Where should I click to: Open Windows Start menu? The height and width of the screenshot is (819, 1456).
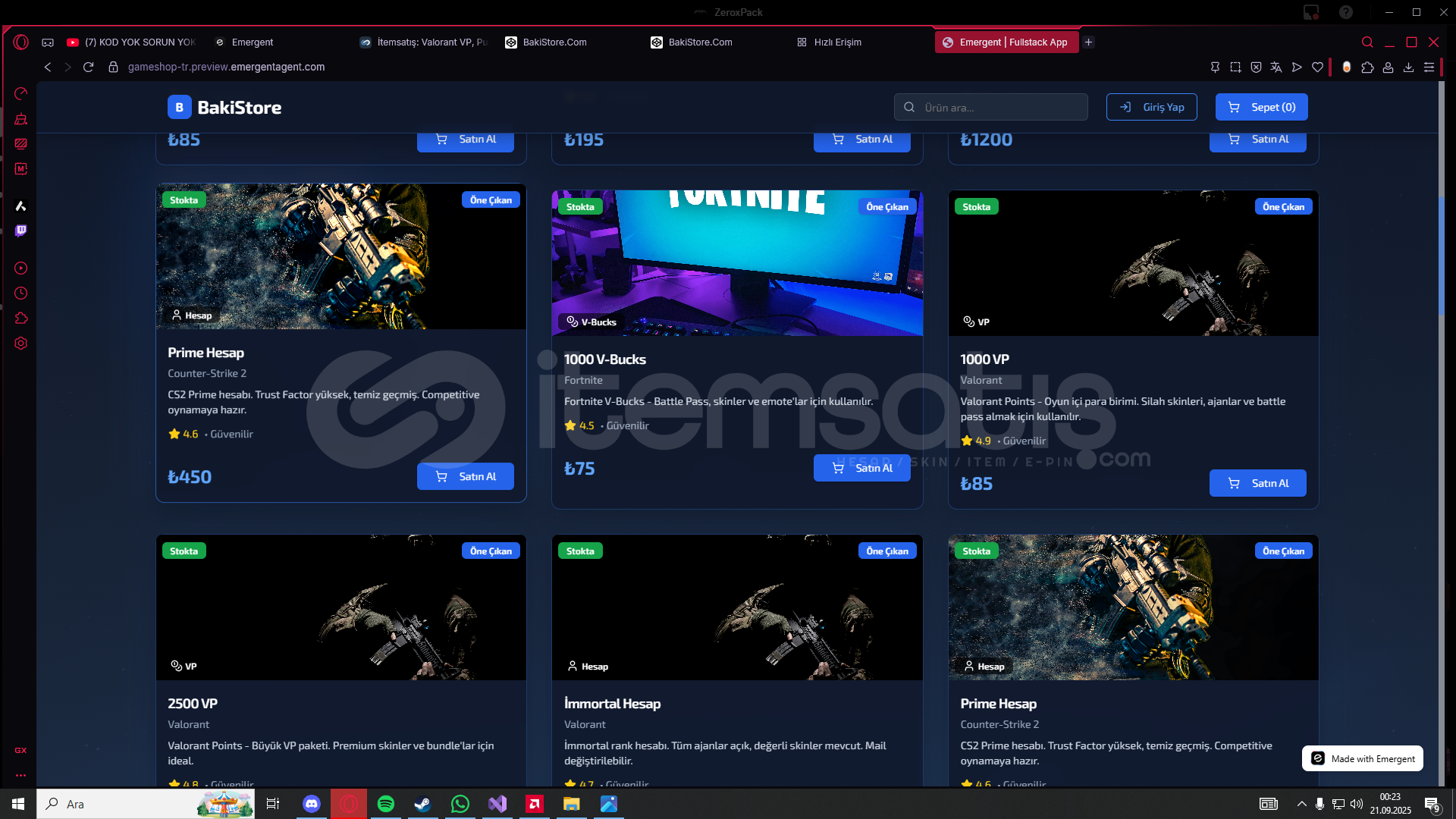18,804
